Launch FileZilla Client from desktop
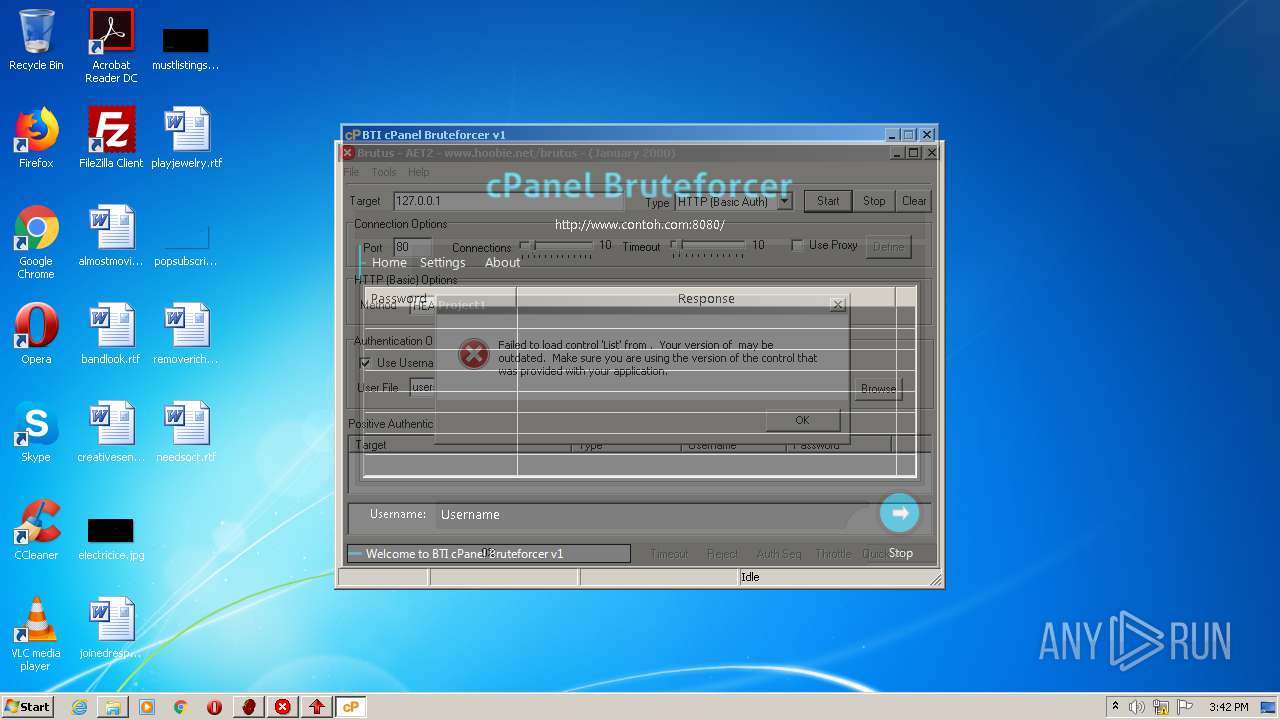The width and height of the screenshot is (1280, 720). tap(111, 138)
